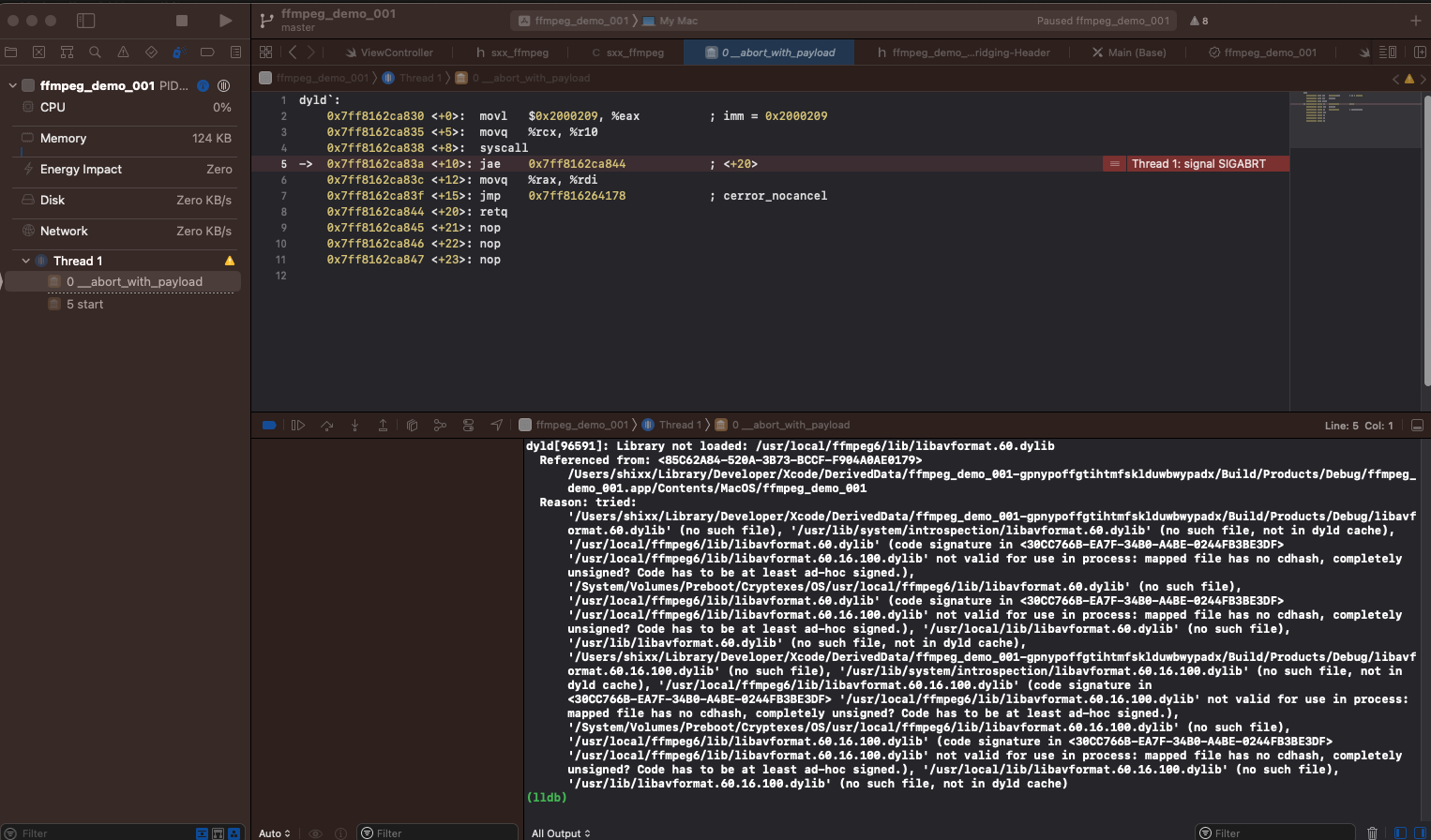Select the Debug navigator spray icon

(x=179, y=52)
